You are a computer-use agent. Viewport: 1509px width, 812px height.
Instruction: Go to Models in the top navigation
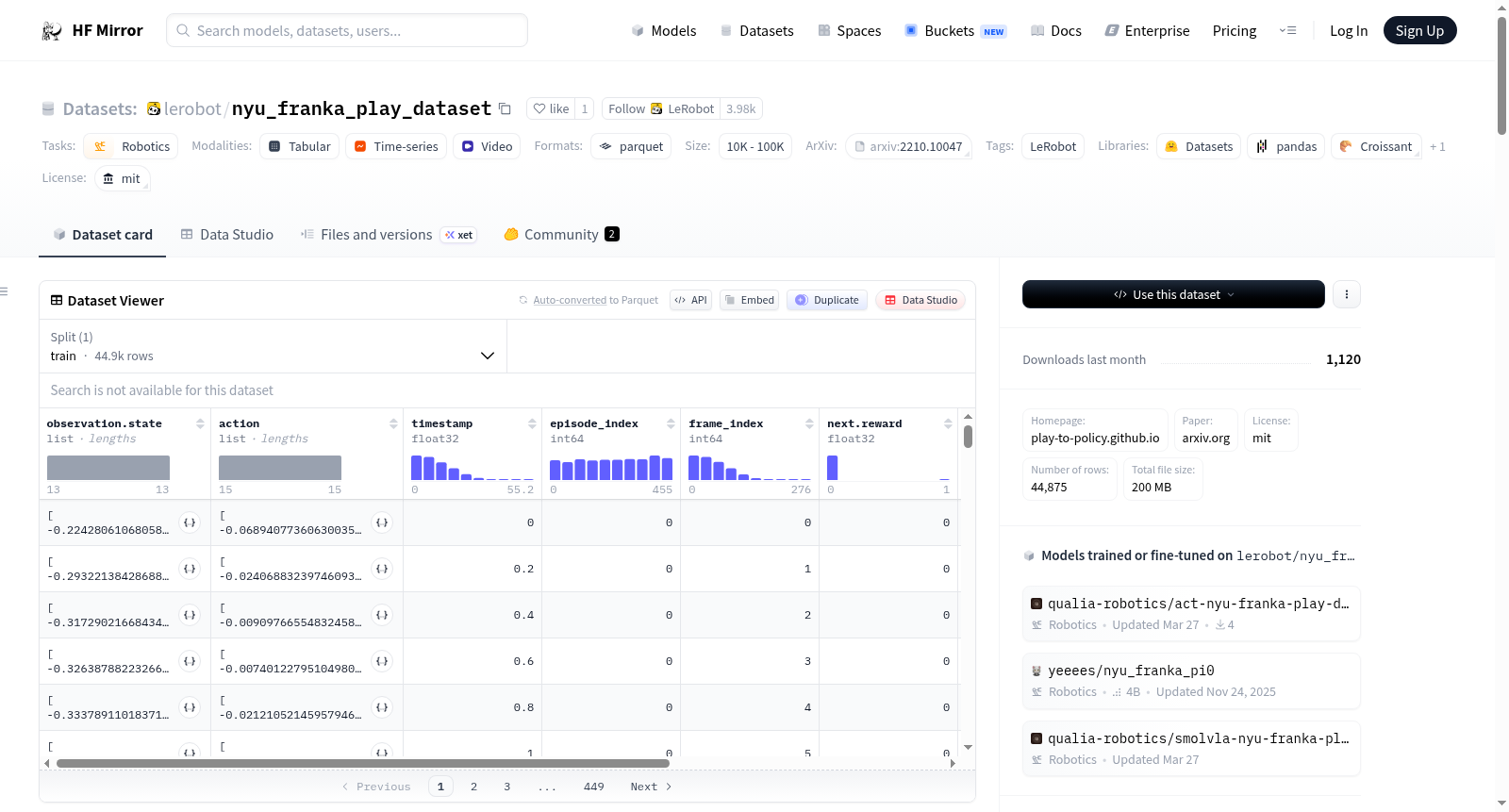(663, 31)
